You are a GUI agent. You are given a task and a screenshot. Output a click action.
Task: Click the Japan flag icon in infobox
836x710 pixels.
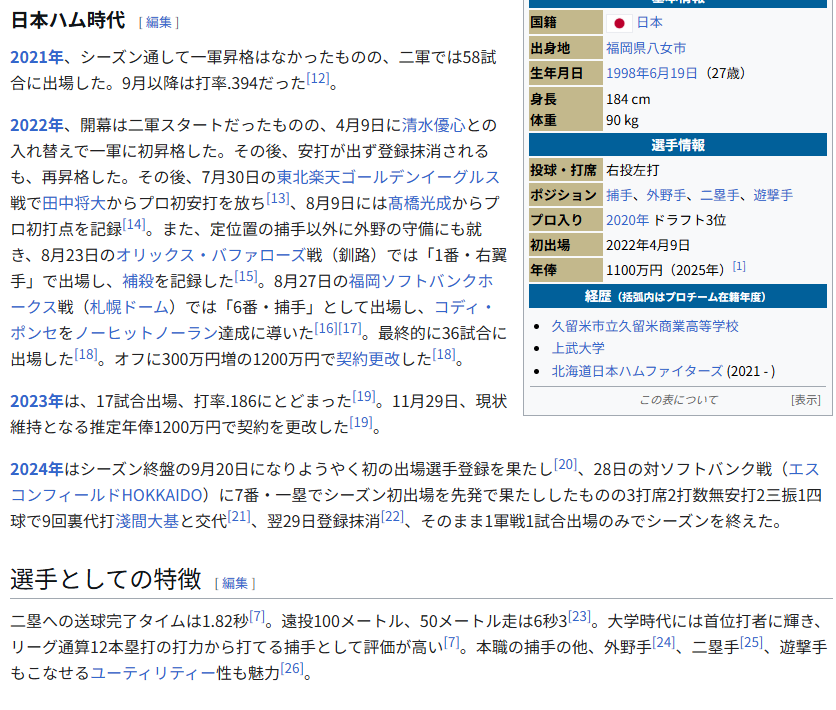pos(619,23)
